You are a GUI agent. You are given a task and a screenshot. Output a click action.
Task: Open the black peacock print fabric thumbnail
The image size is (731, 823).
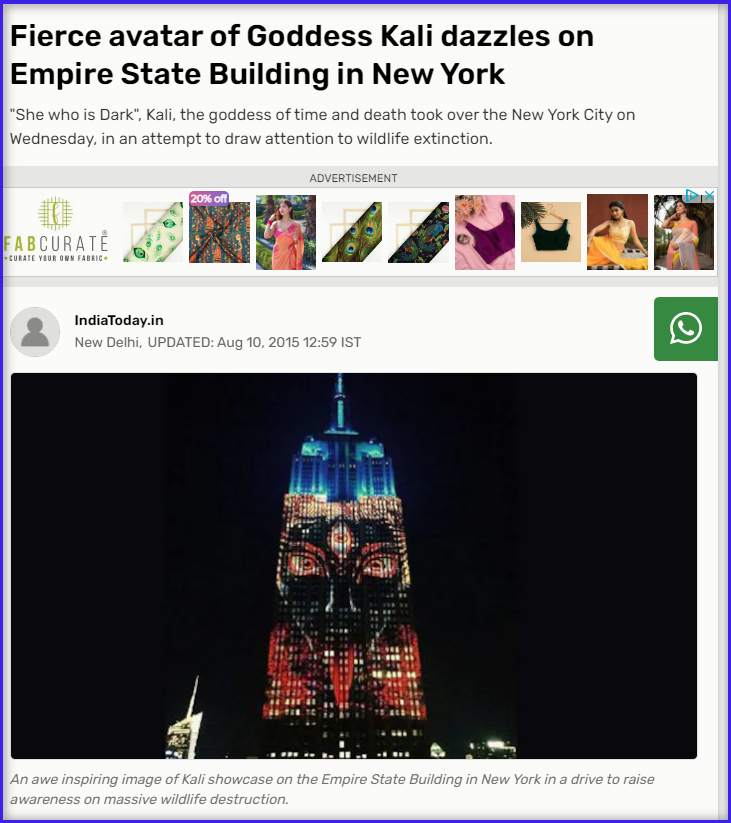pos(419,232)
